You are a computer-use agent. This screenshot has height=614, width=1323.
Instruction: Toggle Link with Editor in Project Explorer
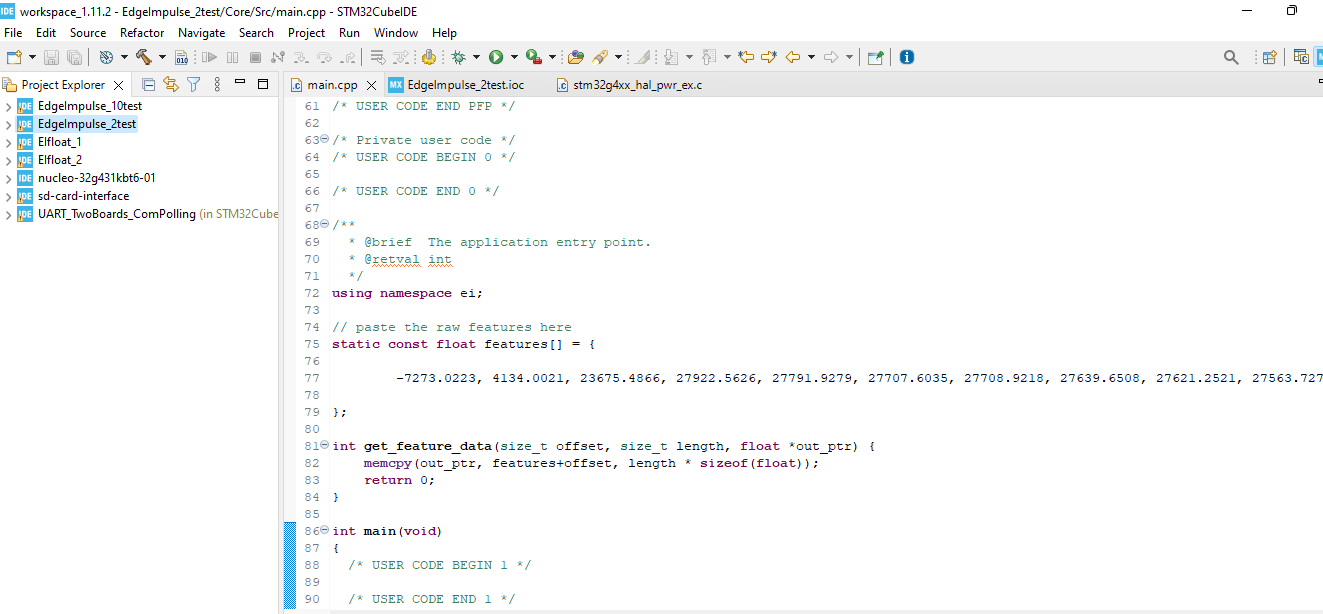pyautogui.click(x=171, y=84)
